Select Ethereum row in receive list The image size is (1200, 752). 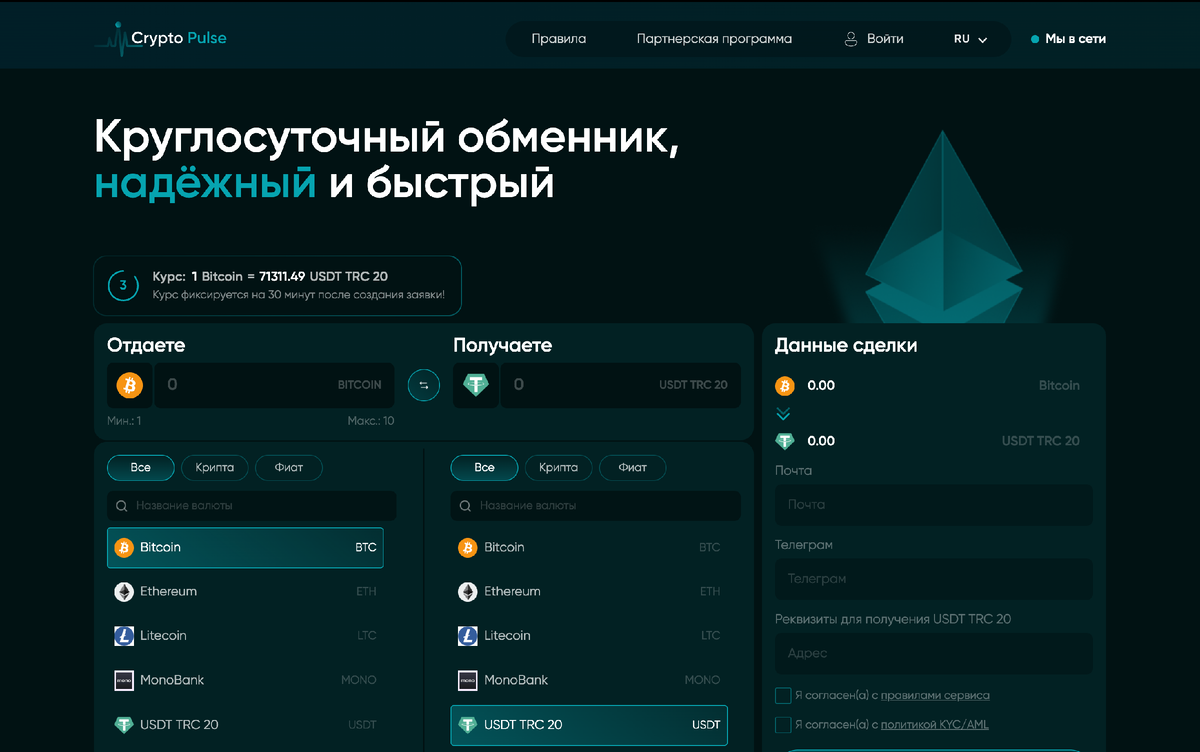click(x=589, y=592)
